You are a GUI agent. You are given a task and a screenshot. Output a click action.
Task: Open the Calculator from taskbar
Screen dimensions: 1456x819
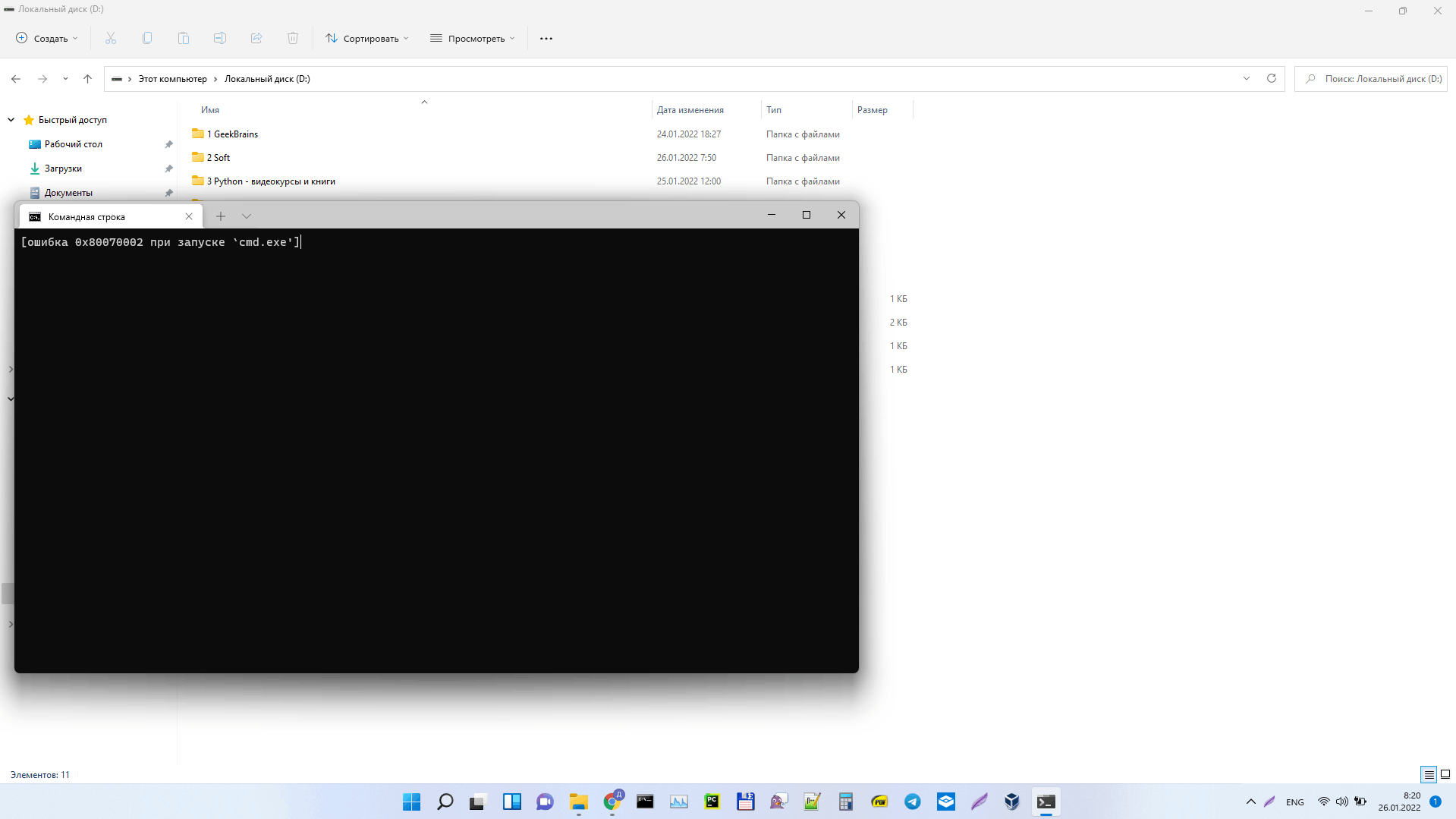846,802
